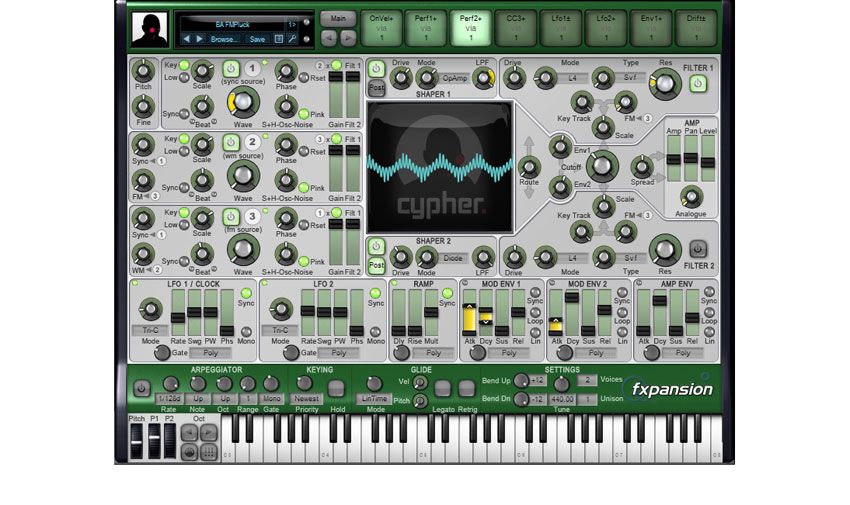Image resolution: width=850 pixels, height=505 pixels.
Task: Click the Pitch bend wheel
Action: point(136,441)
